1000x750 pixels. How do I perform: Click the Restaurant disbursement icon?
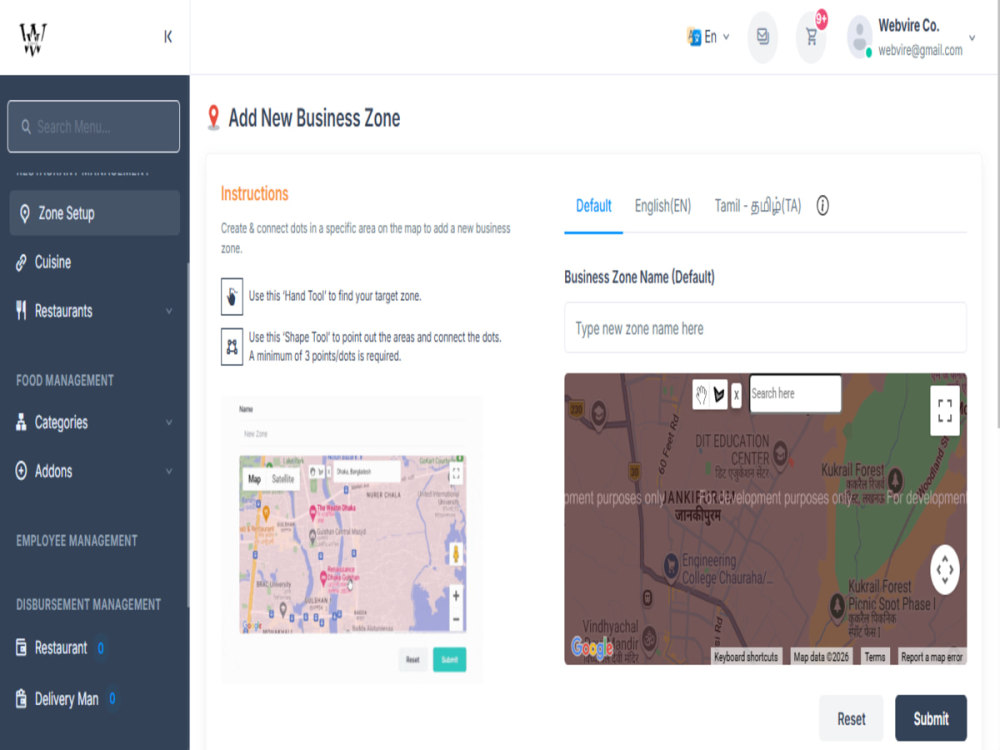pos(21,647)
